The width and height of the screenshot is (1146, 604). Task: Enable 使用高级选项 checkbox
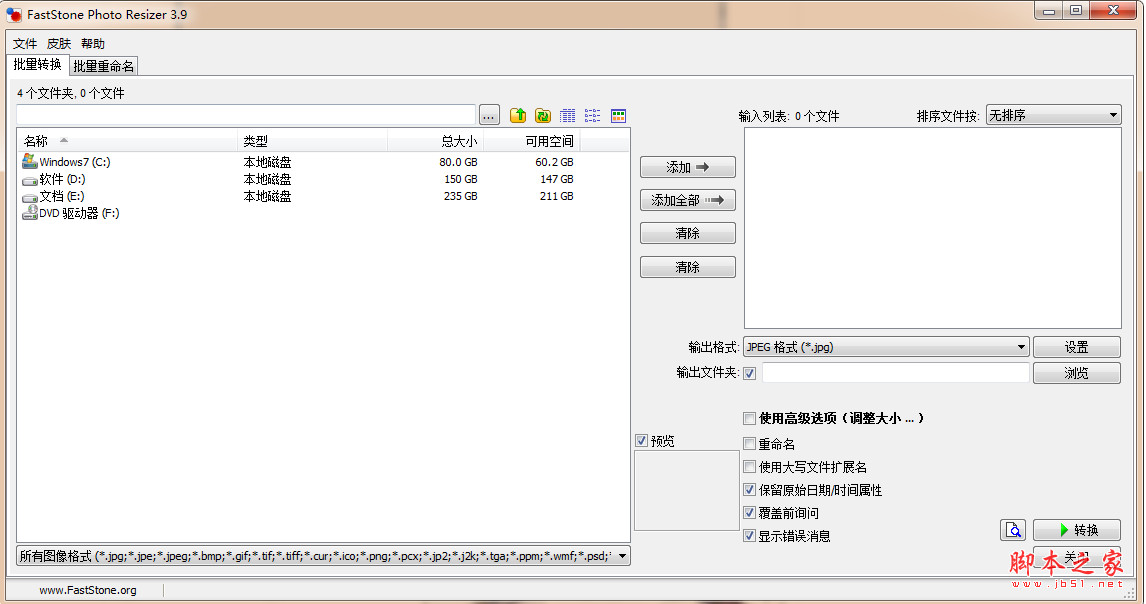(x=750, y=418)
